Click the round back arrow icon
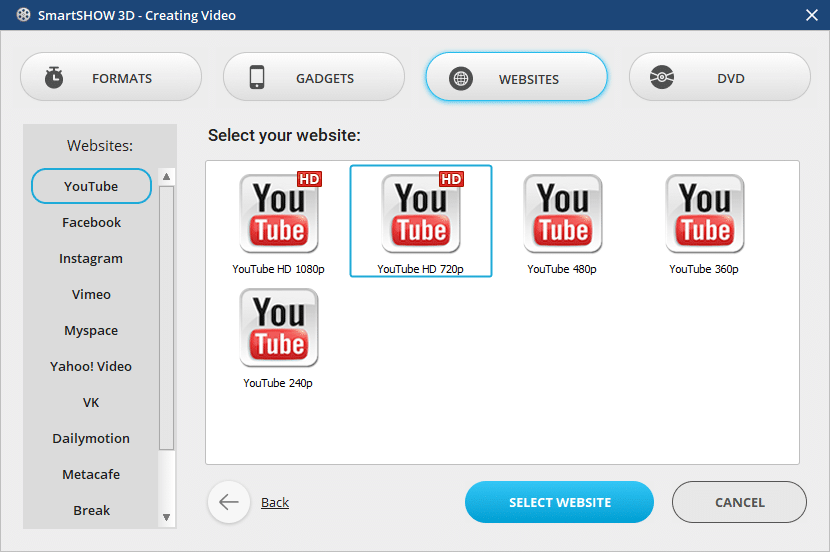Viewport: 830px width, 552px height. click(229, 502)
